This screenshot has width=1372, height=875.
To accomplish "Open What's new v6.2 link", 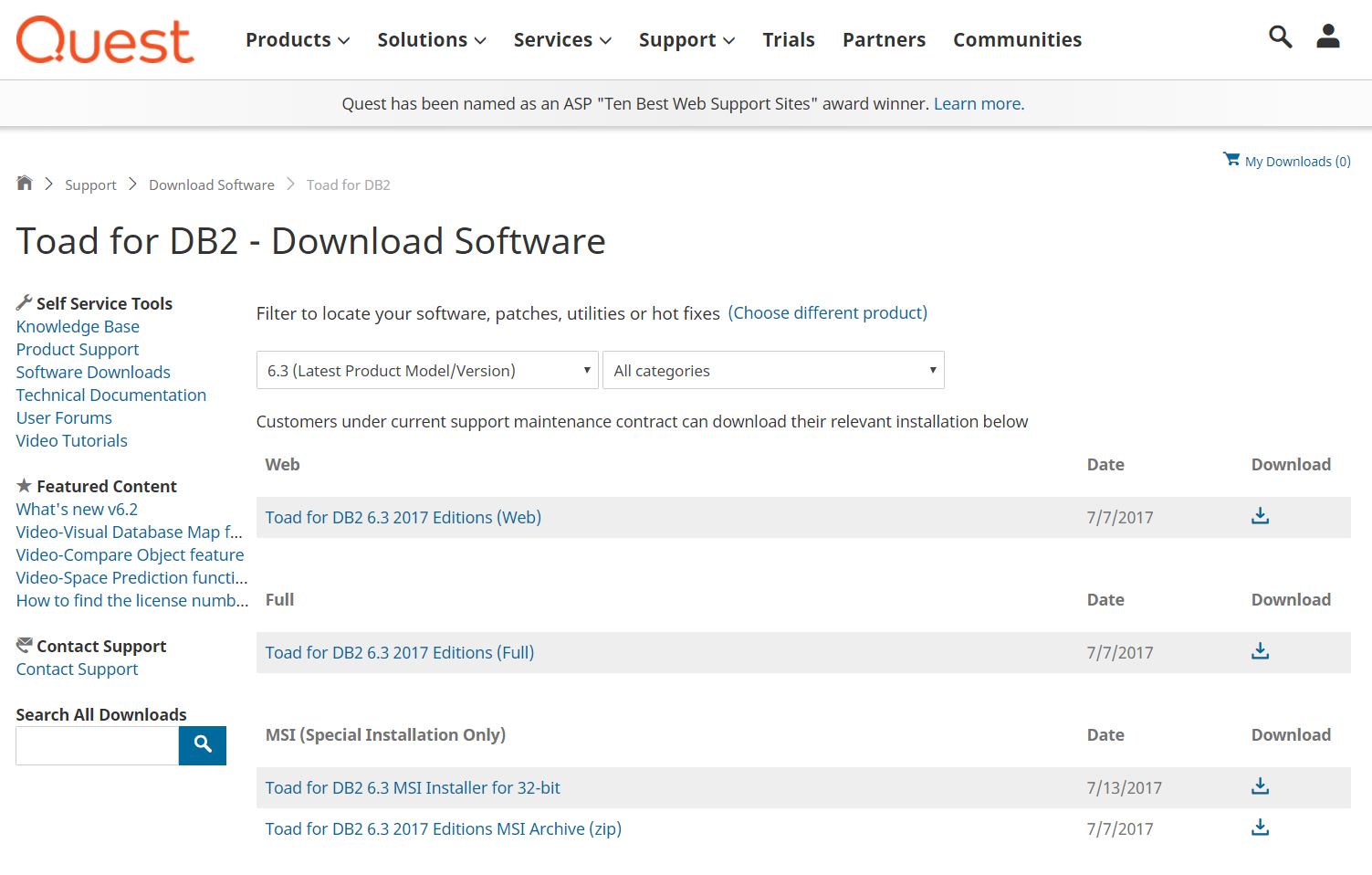I will (77, 510).
